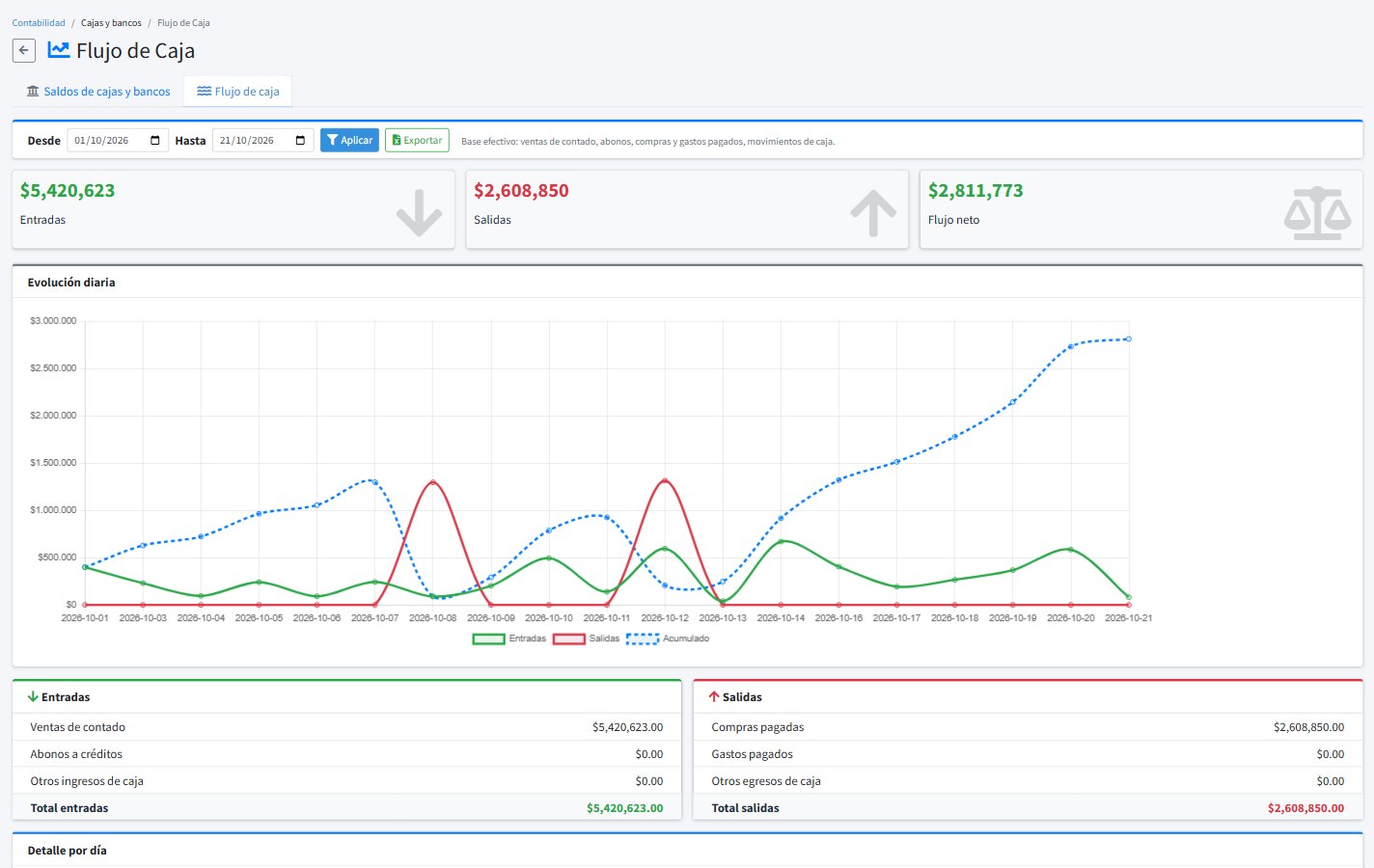Viewport: 1374px width, 868px height.
Task: Click the Desde date input field
Action: point(118,141)
